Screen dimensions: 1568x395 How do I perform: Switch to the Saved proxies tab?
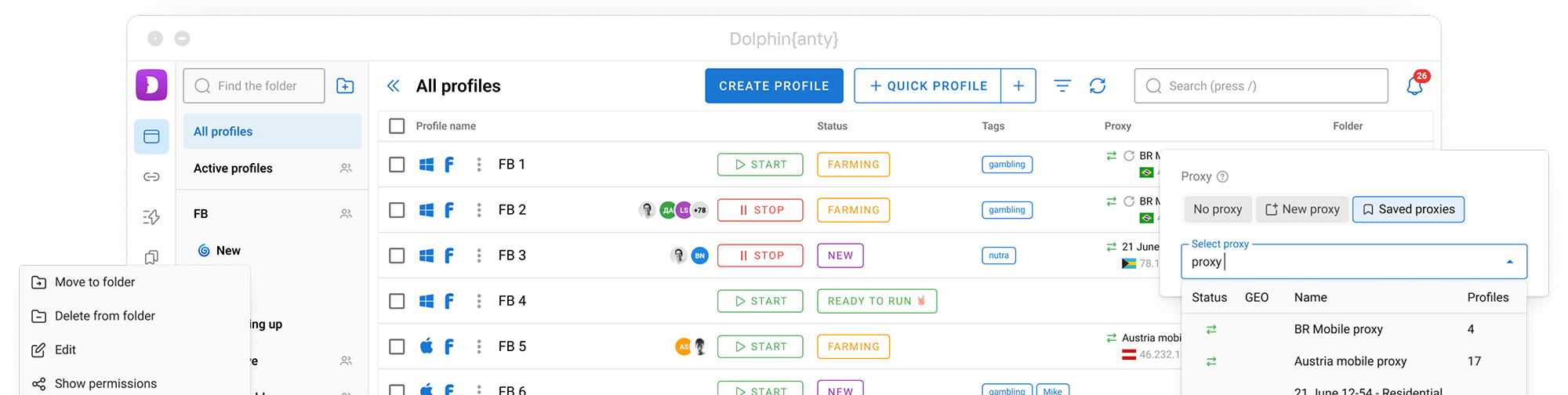tap(1408, 209)
